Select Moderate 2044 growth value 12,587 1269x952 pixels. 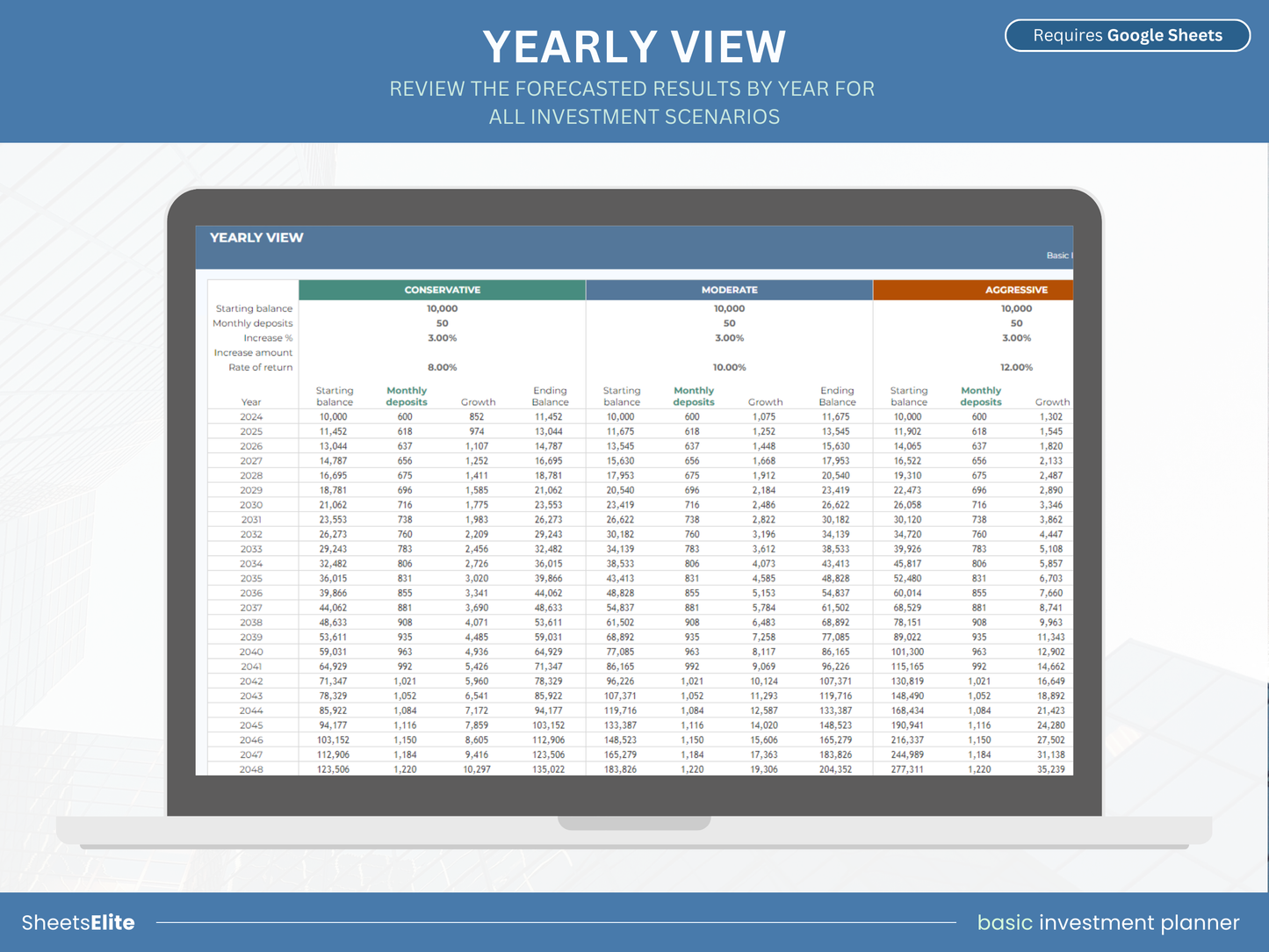click(763, 710)
